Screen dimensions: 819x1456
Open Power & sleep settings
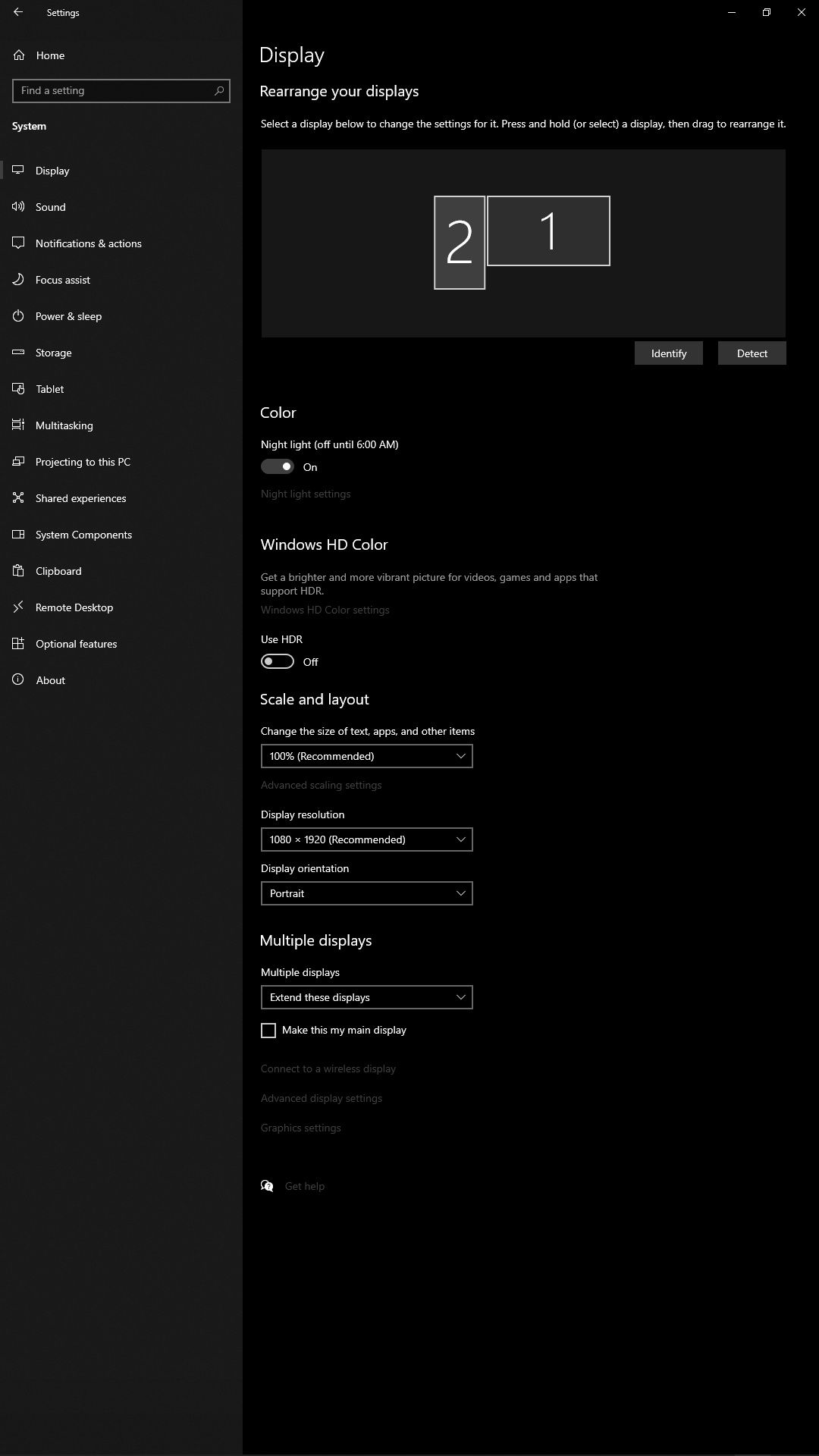tap(121, 315)
